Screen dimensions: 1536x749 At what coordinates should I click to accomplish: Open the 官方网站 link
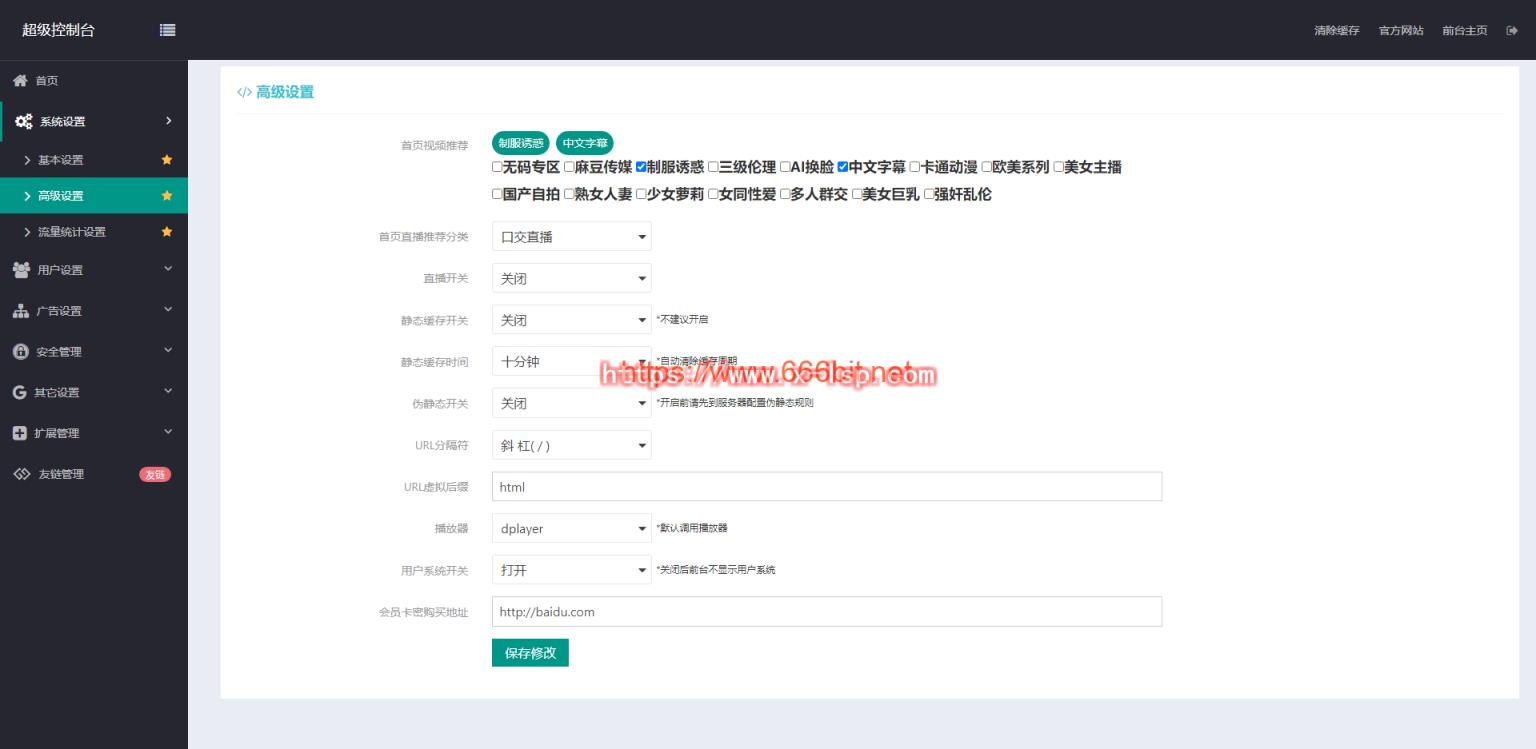click(1401, 31)
